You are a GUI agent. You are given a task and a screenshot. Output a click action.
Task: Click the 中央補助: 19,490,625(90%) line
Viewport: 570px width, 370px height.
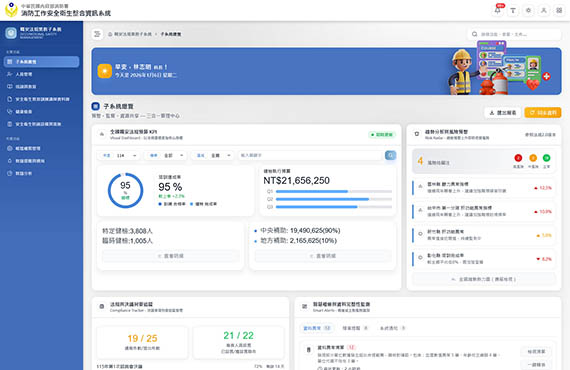coord(300,230)
